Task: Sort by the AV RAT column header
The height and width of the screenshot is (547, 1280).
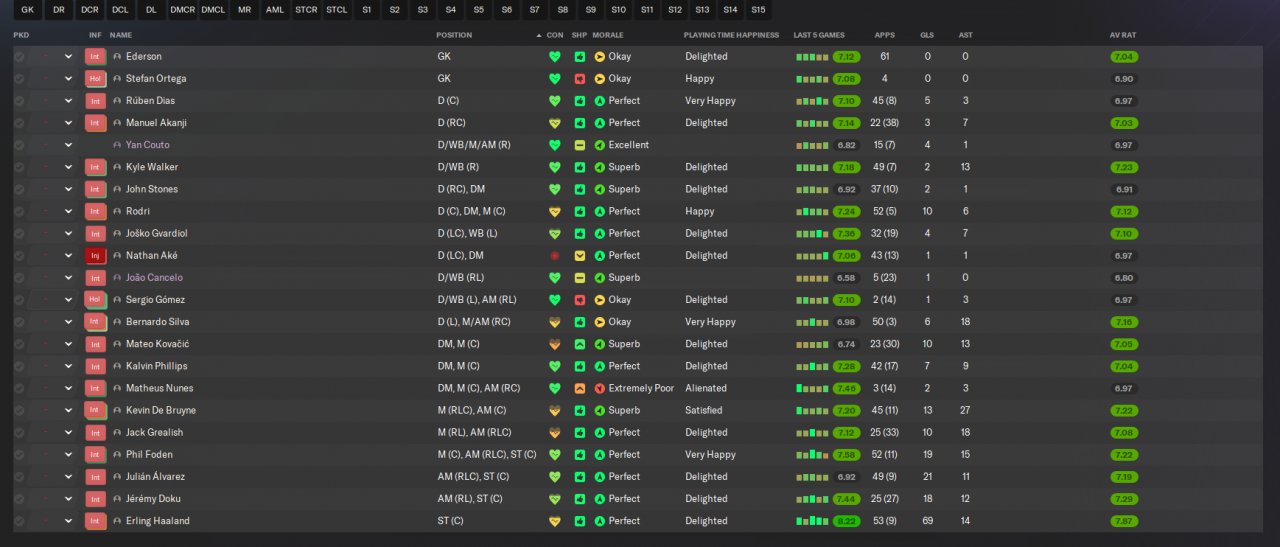Action: 1123,35
